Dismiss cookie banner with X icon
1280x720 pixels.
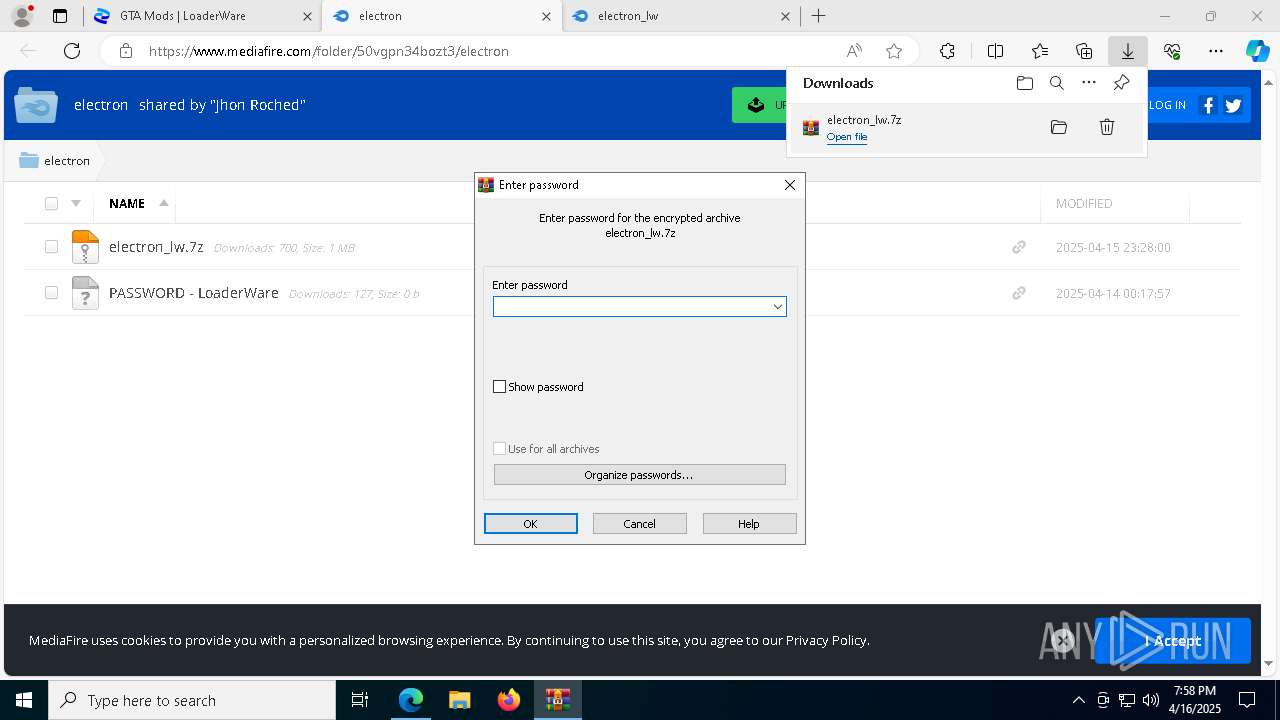[x=1063, y=641]
